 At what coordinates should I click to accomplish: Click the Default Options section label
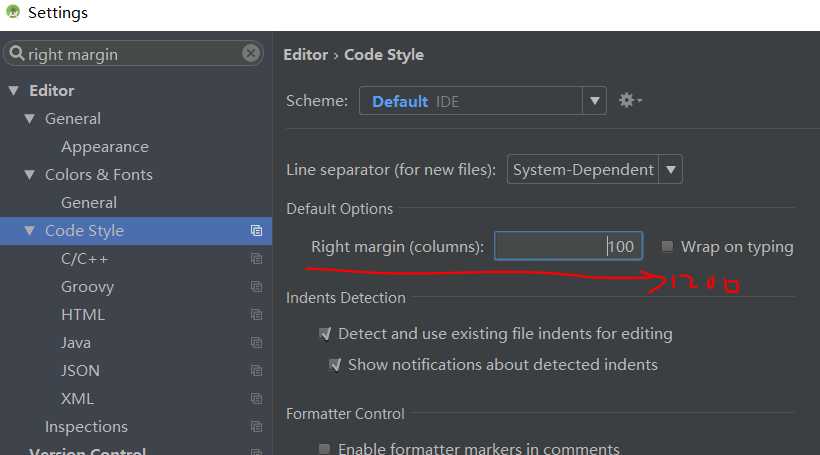(339, 209)
